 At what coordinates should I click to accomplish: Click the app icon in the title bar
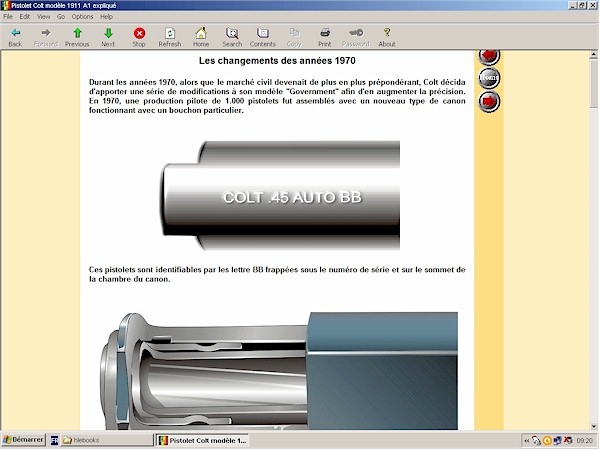[x=5, y=5]
